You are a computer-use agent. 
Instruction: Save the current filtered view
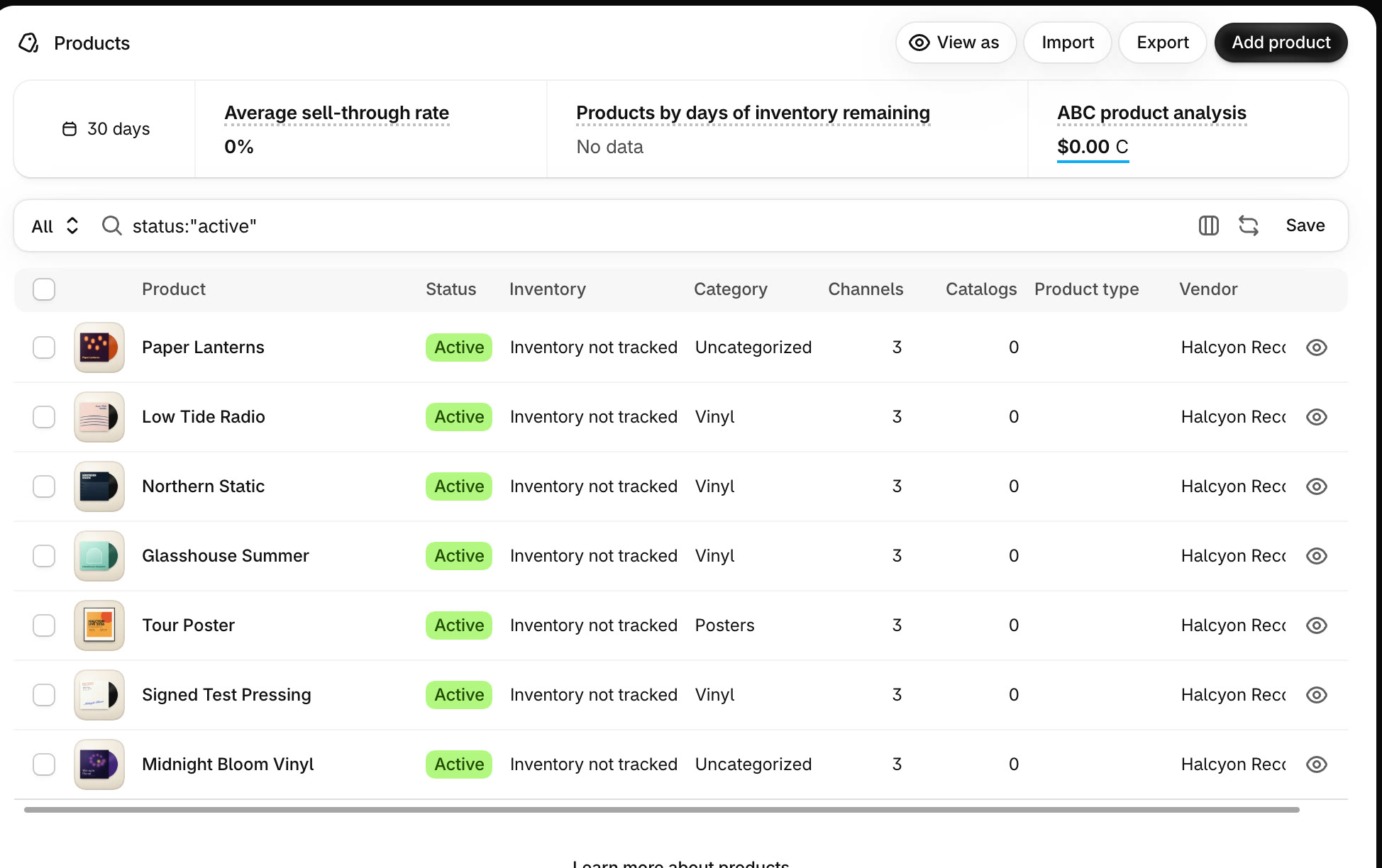(1305, 226)
